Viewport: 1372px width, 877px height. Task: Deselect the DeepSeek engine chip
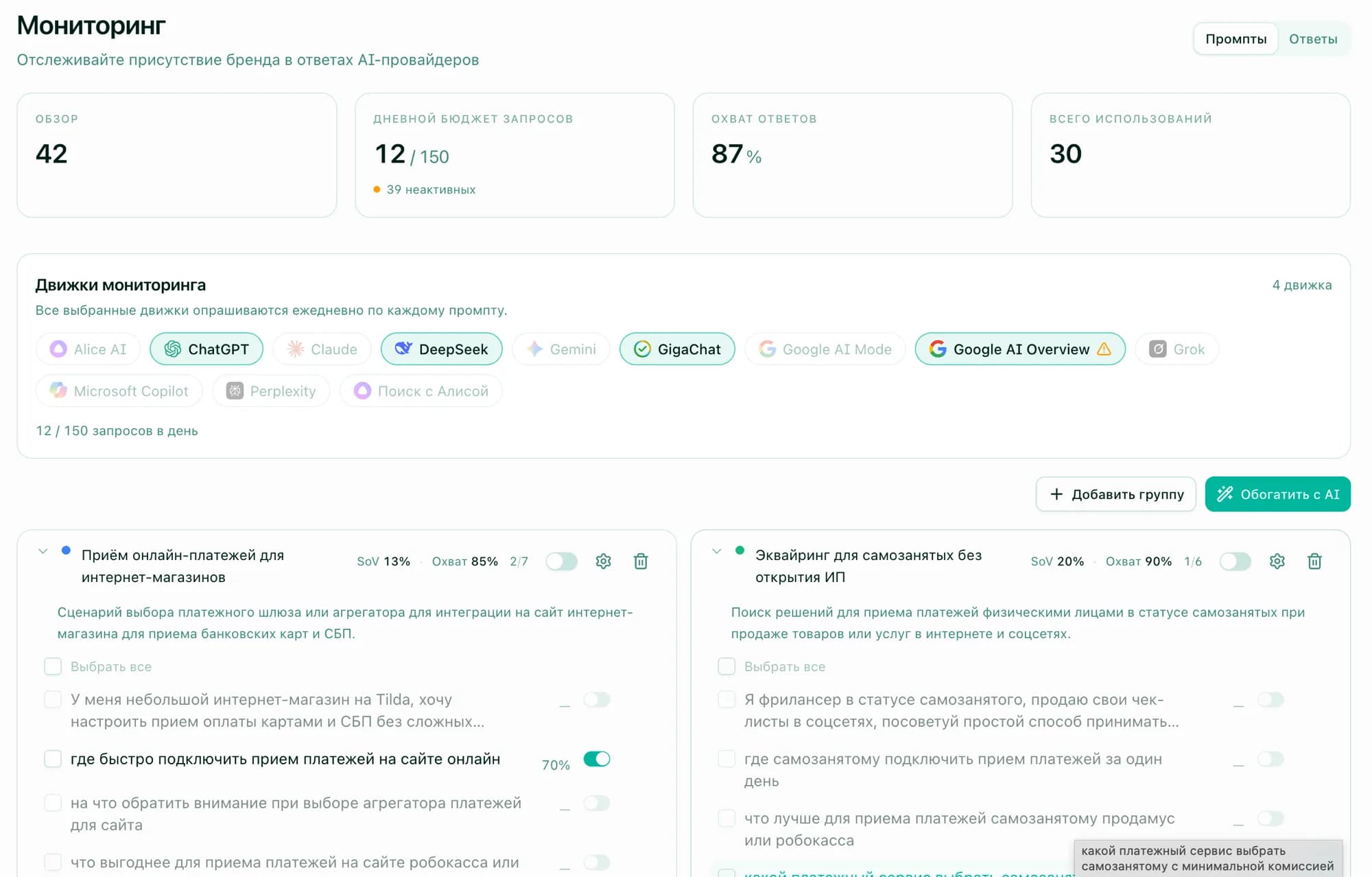tap(442, 349)
